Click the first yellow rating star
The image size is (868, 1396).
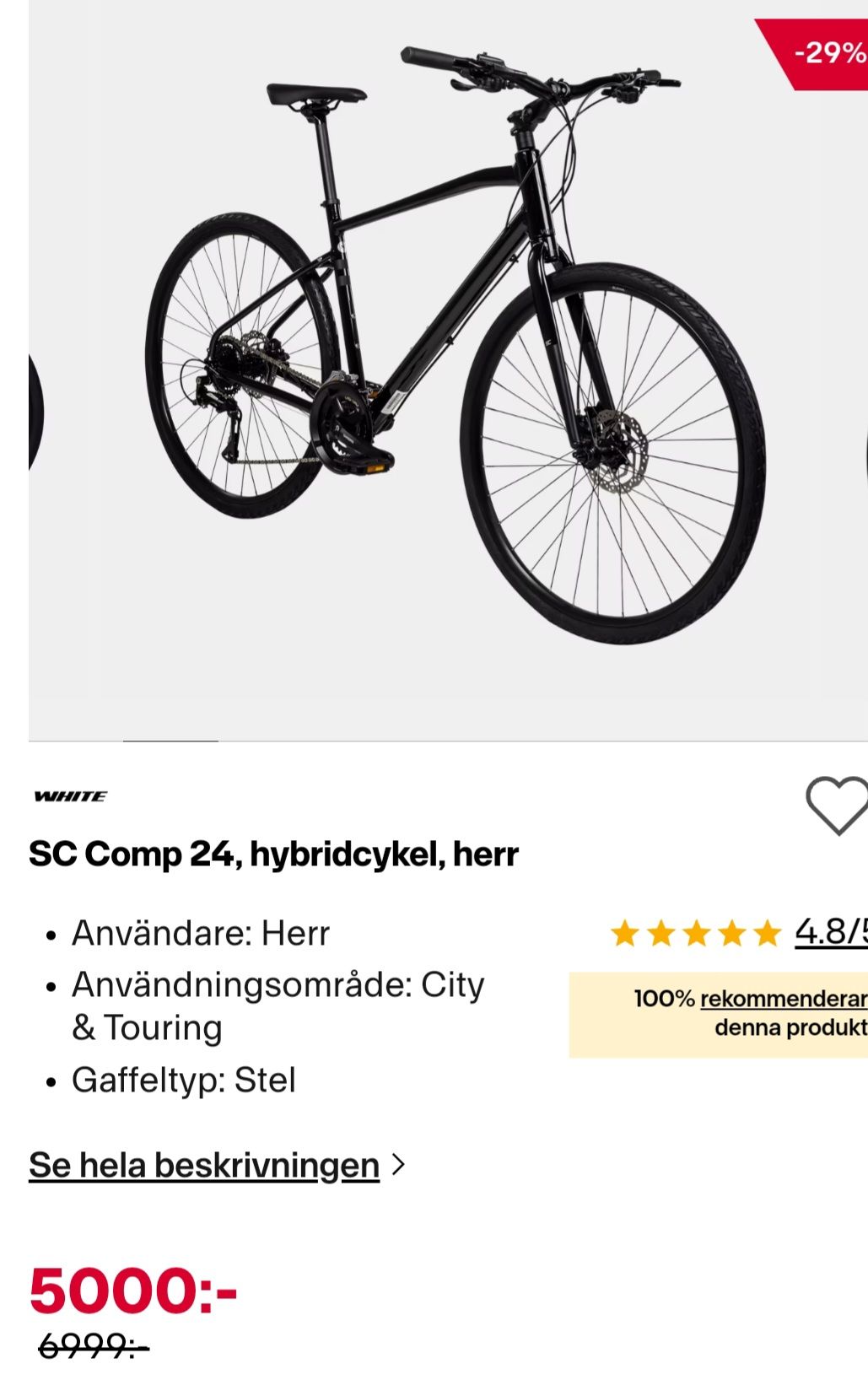tap(625, 934)
